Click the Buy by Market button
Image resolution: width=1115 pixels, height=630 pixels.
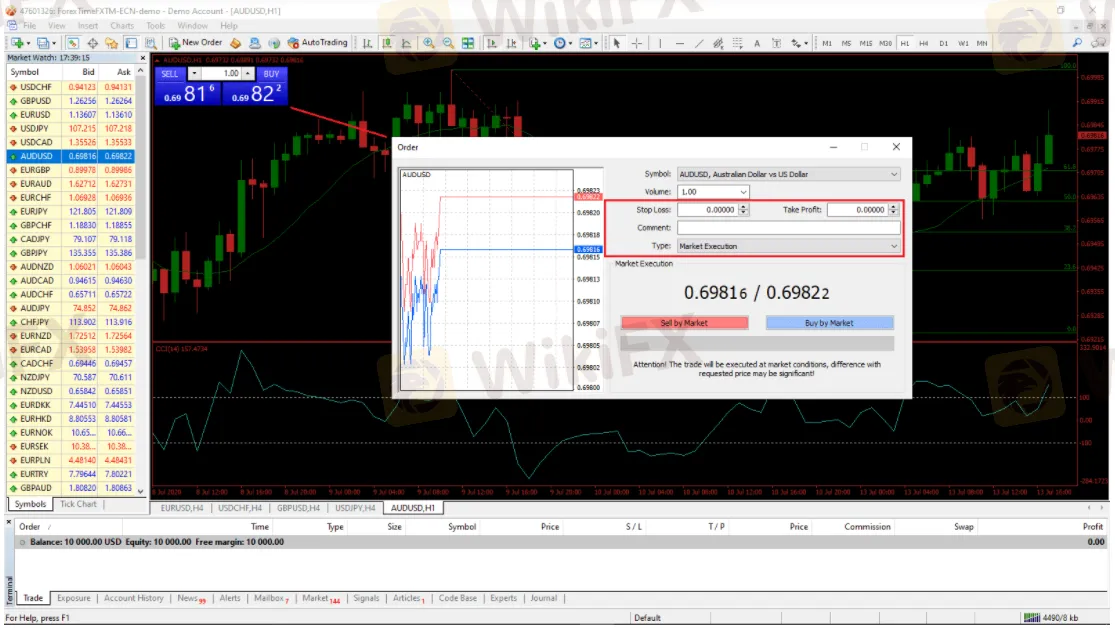[829, 323]
